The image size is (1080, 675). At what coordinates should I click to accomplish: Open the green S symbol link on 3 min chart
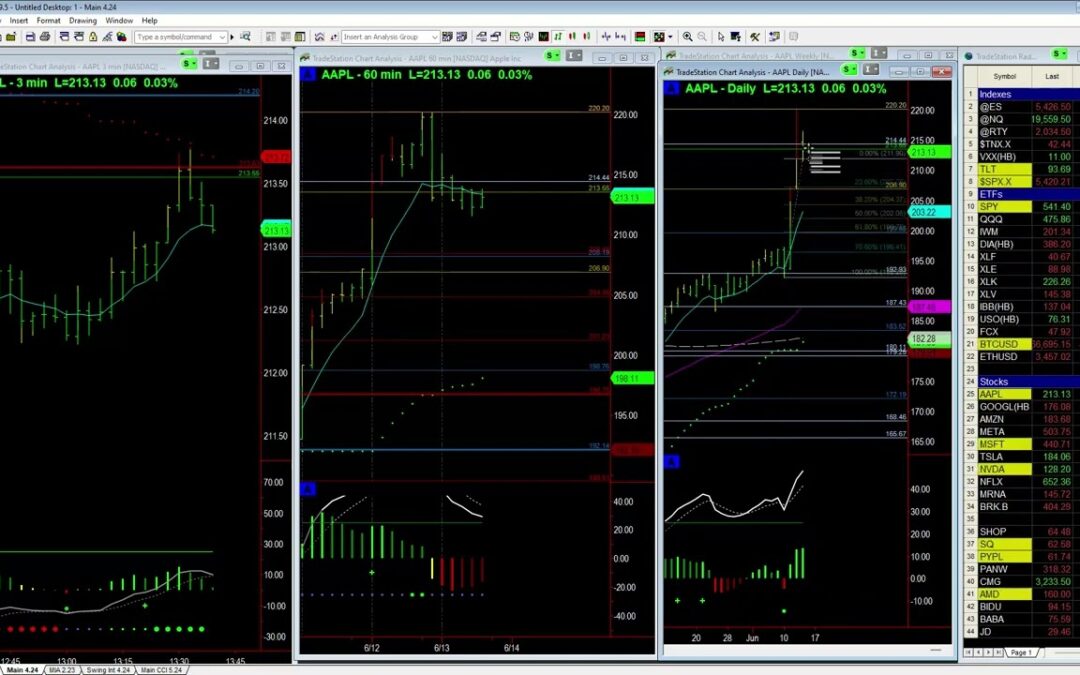(189, 64)
